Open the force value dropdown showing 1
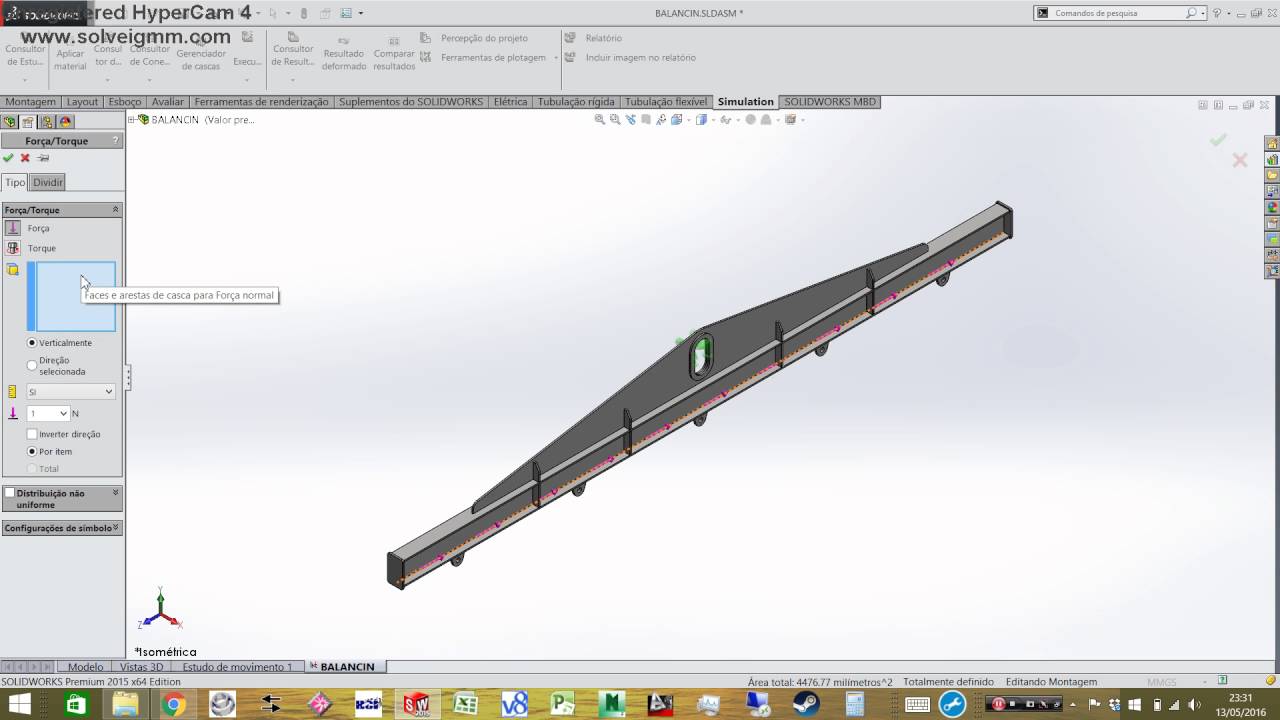This screenshot has width=1280, height=720. [64, 413]
